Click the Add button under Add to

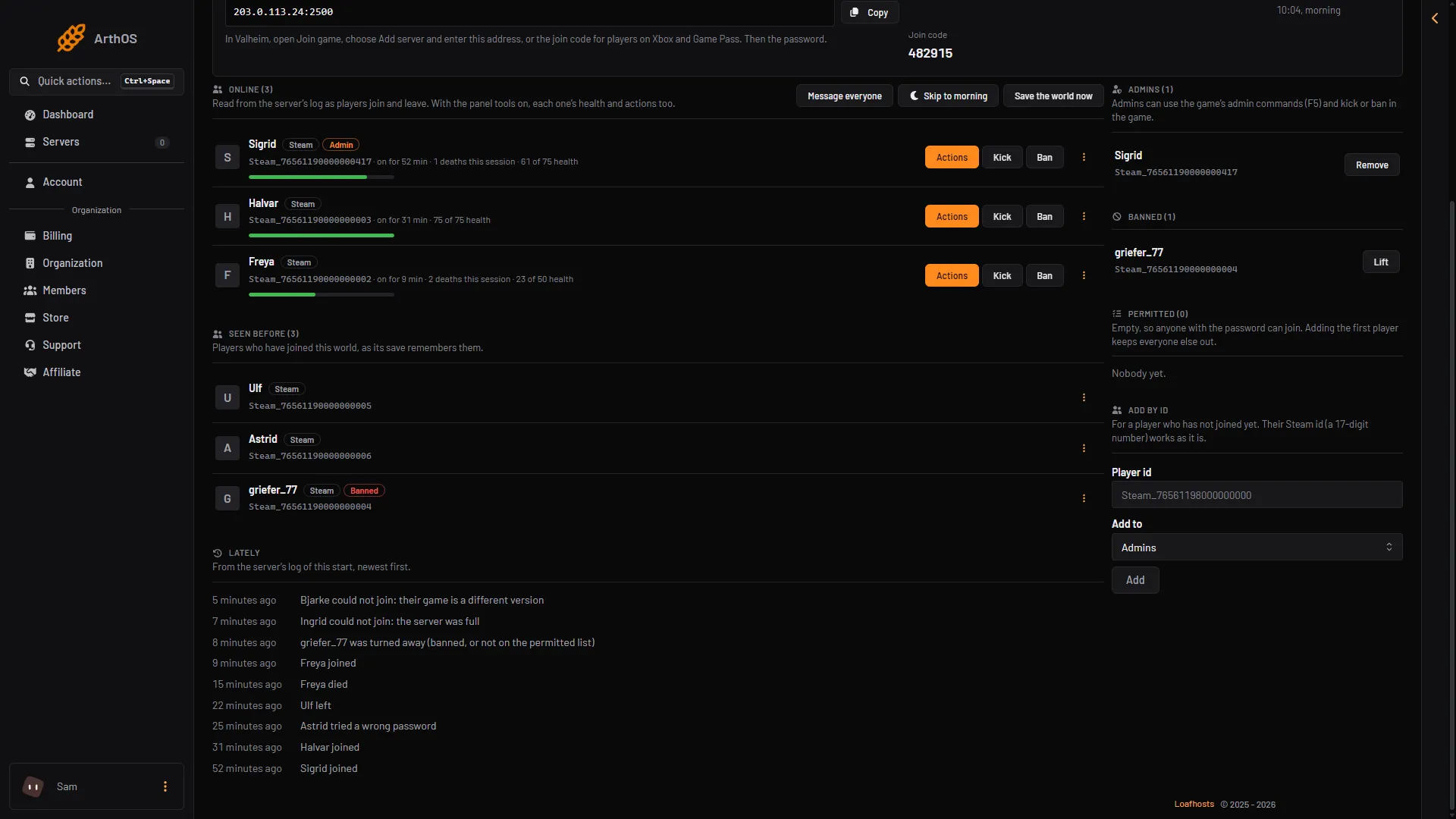click(x=1135, y=580)
